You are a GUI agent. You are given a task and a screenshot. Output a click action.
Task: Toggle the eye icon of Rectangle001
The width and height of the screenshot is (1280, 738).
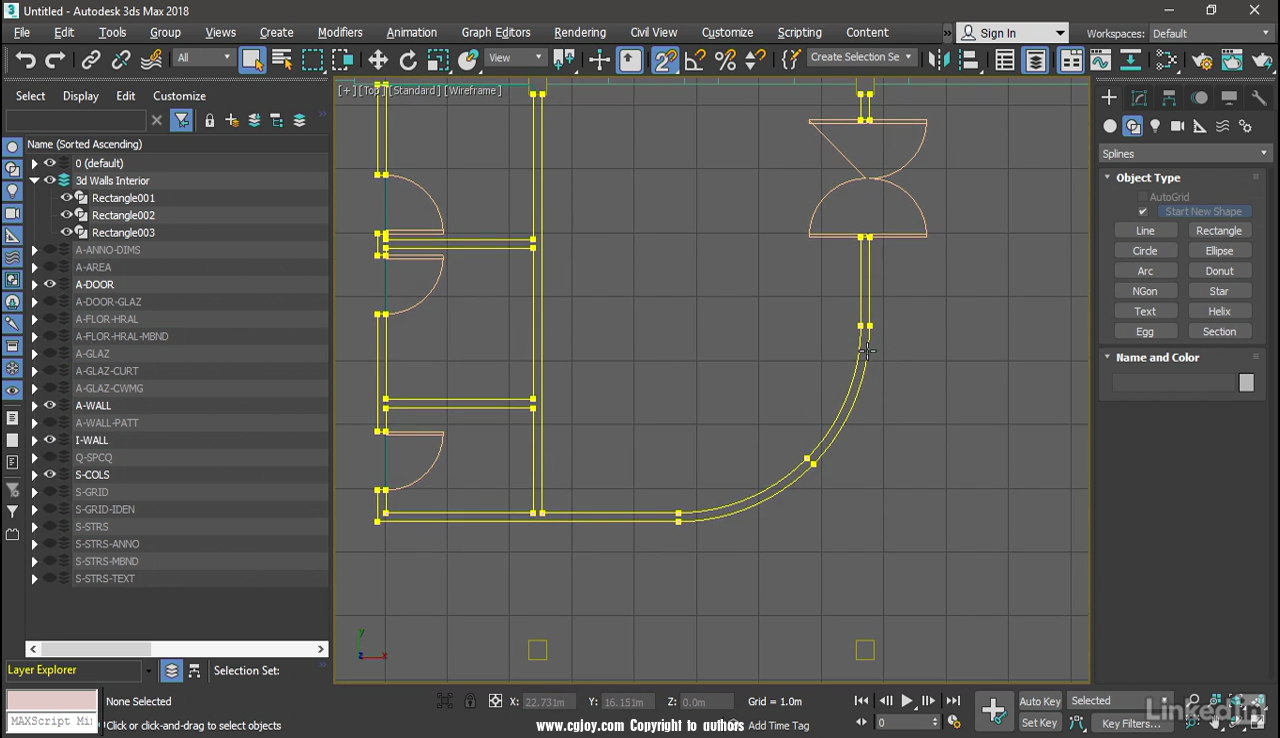click(67, 198)
